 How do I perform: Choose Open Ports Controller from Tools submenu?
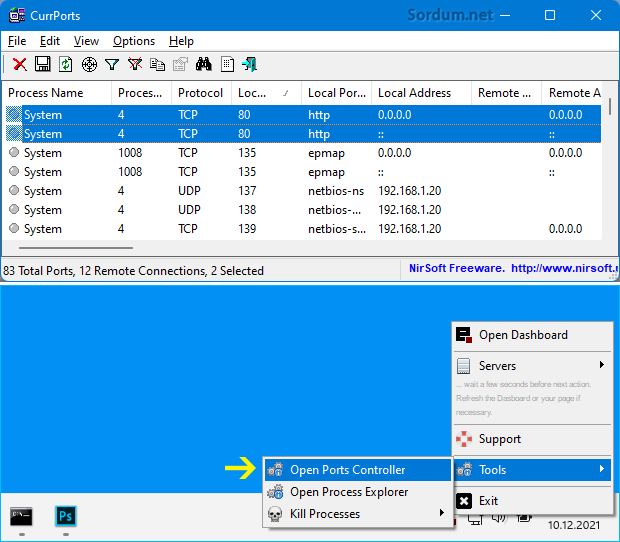[358, 470]
